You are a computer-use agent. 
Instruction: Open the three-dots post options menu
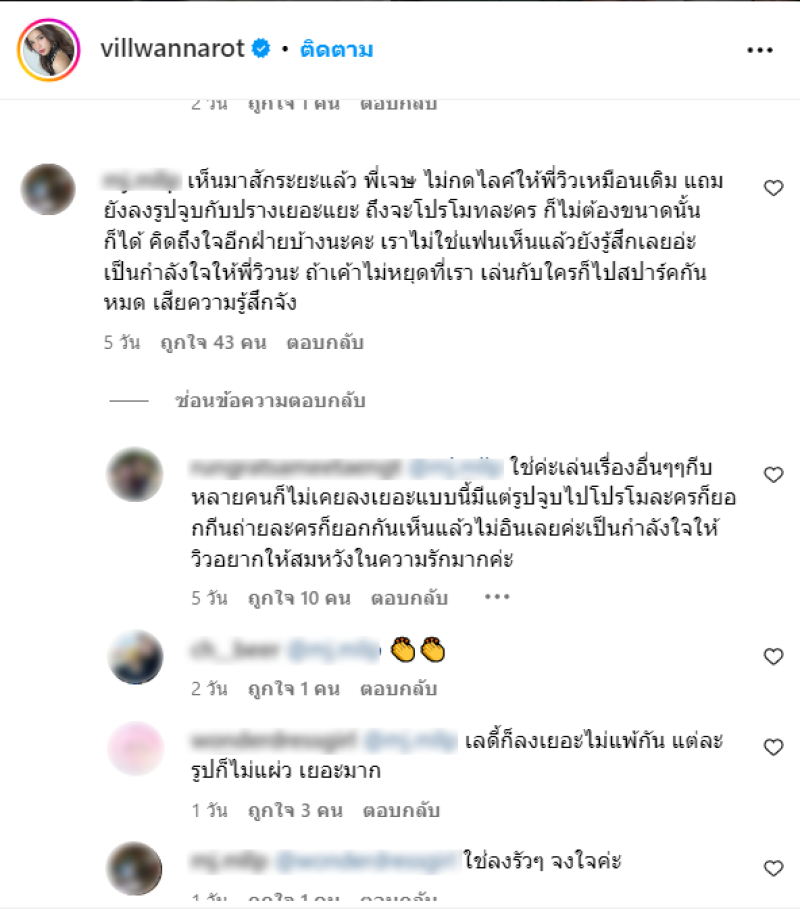coord(759,50)
